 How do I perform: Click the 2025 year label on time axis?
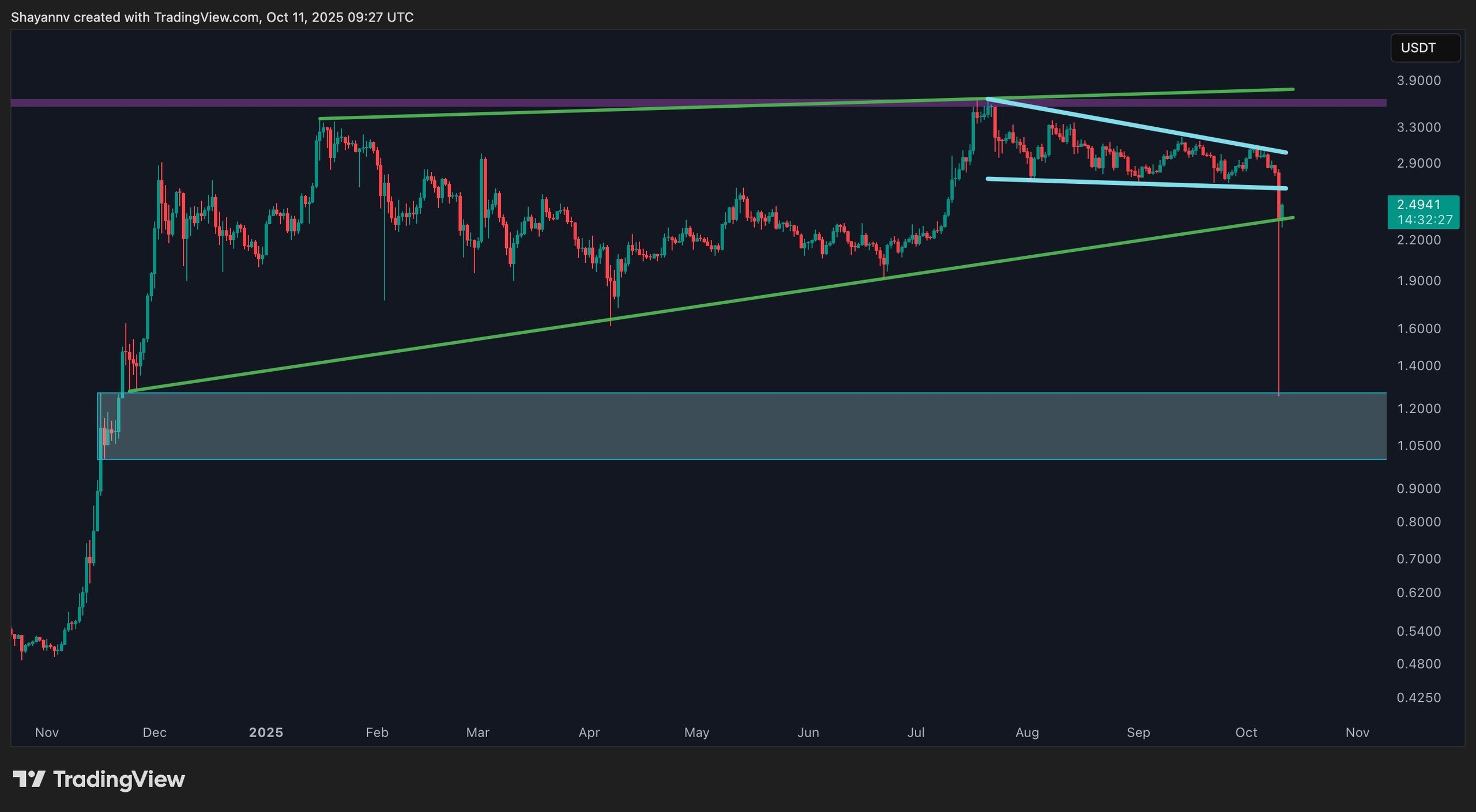coord(266,732)
